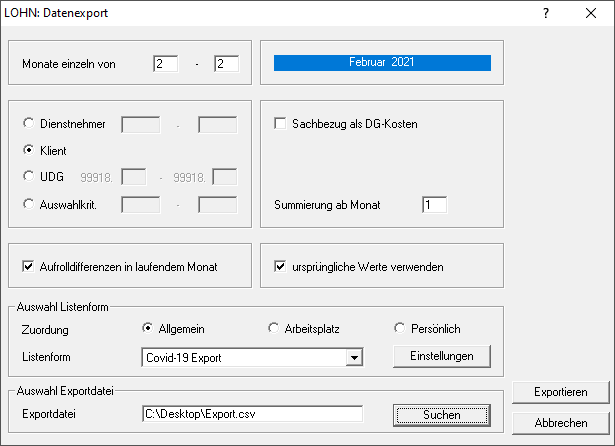Toggle Aufrolldifferenzen in laufendem Monat

tap(29, 267)
